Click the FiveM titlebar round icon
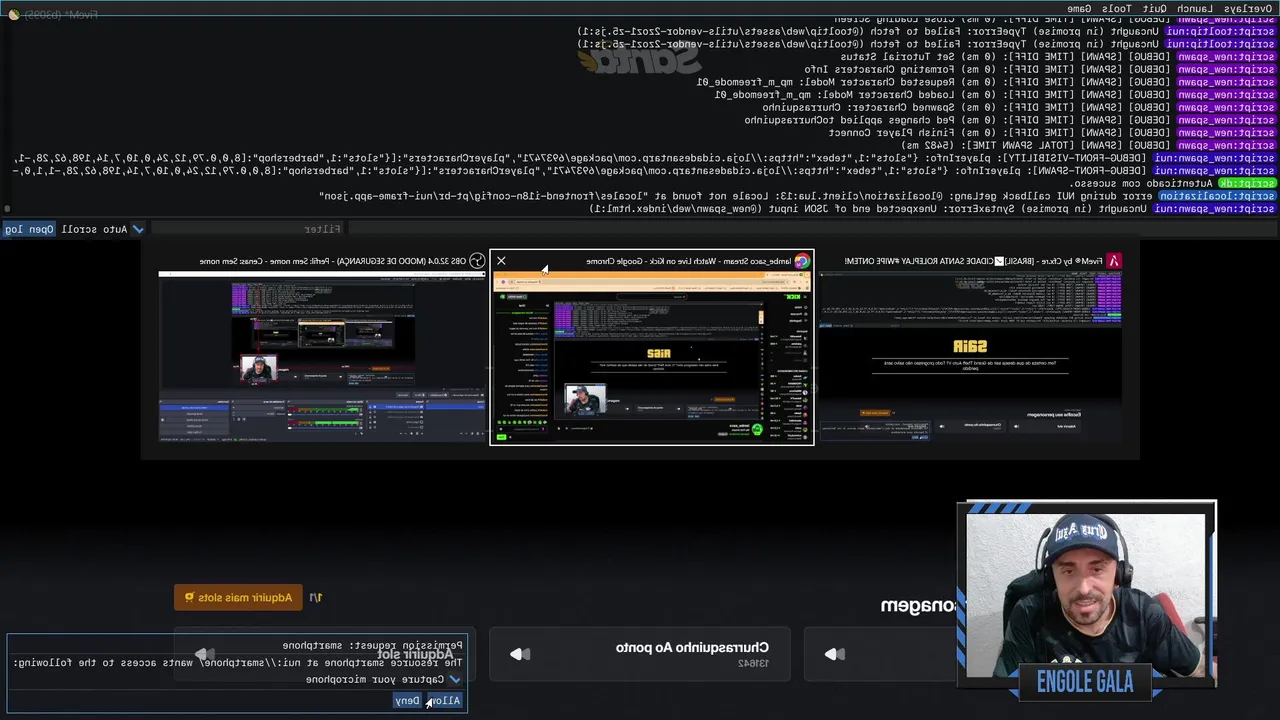 point(13,15)
